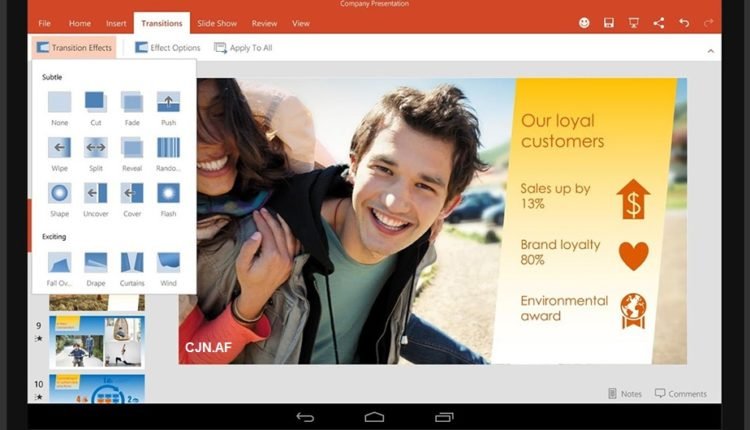
Task: Choose the Wipe transition effect
Action: click(x=60, y=148)
